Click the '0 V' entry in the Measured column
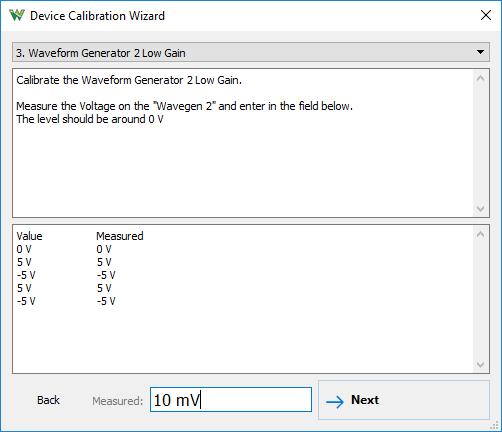Viewport: 502px width, 432px height. (104, 249)
